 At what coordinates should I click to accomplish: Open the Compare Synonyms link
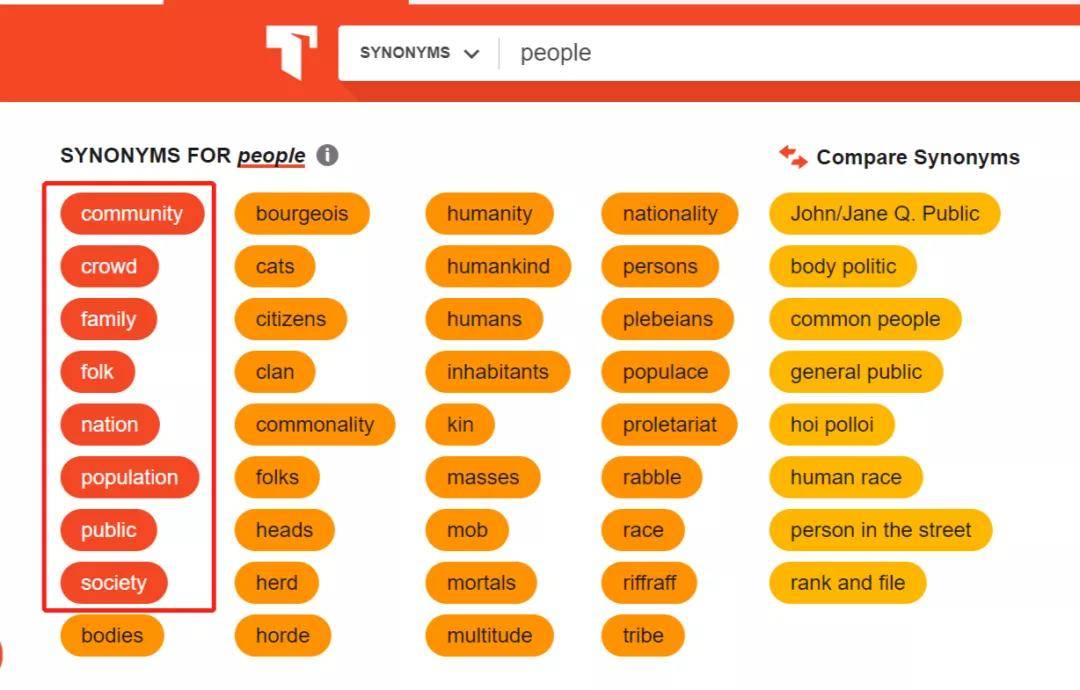click(x=899, y=157)
